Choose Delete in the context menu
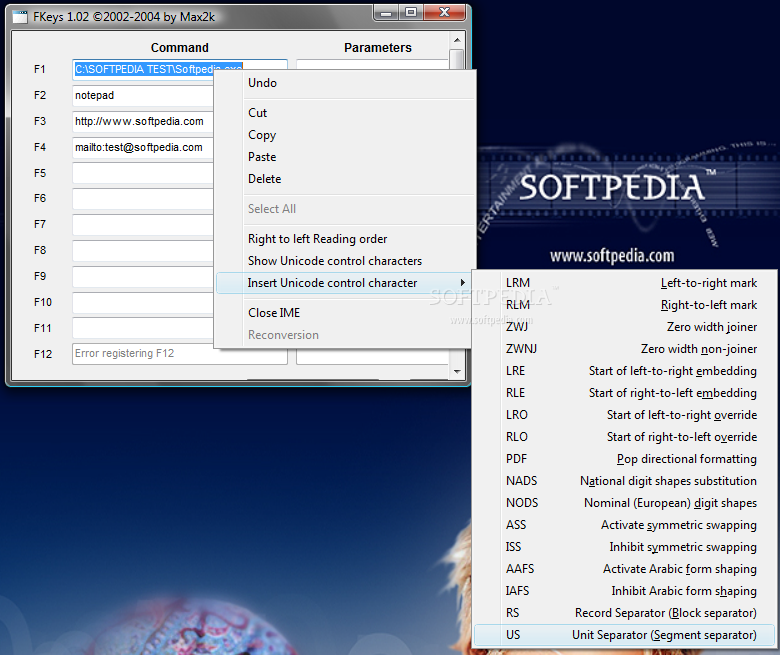The image size is (780, 655). click(344, 179)
